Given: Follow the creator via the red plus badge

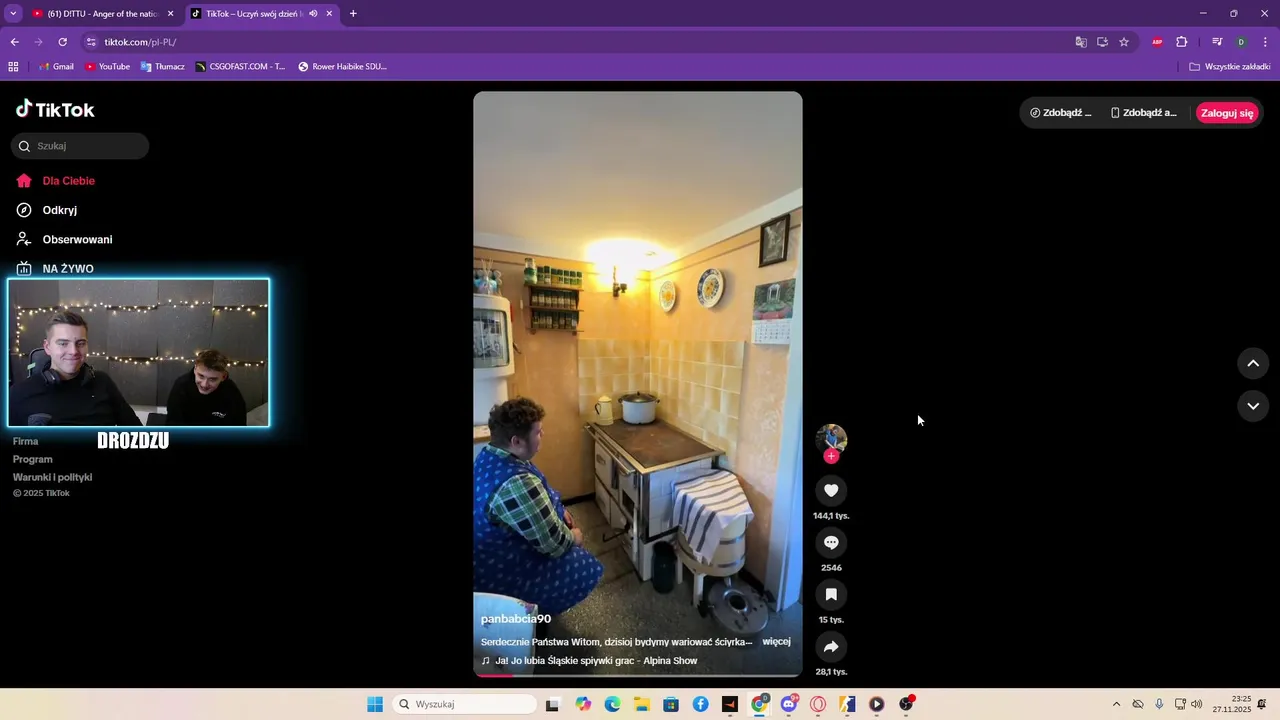Looking at the screenshot, I should click(x=831, y=456).
